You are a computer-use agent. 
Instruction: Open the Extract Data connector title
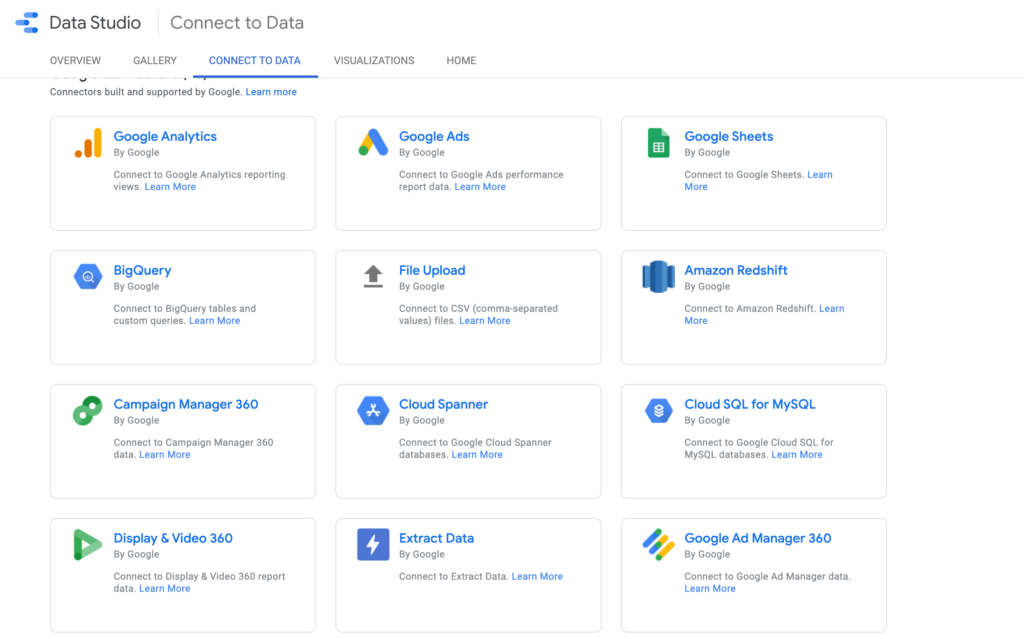(436, 538)
